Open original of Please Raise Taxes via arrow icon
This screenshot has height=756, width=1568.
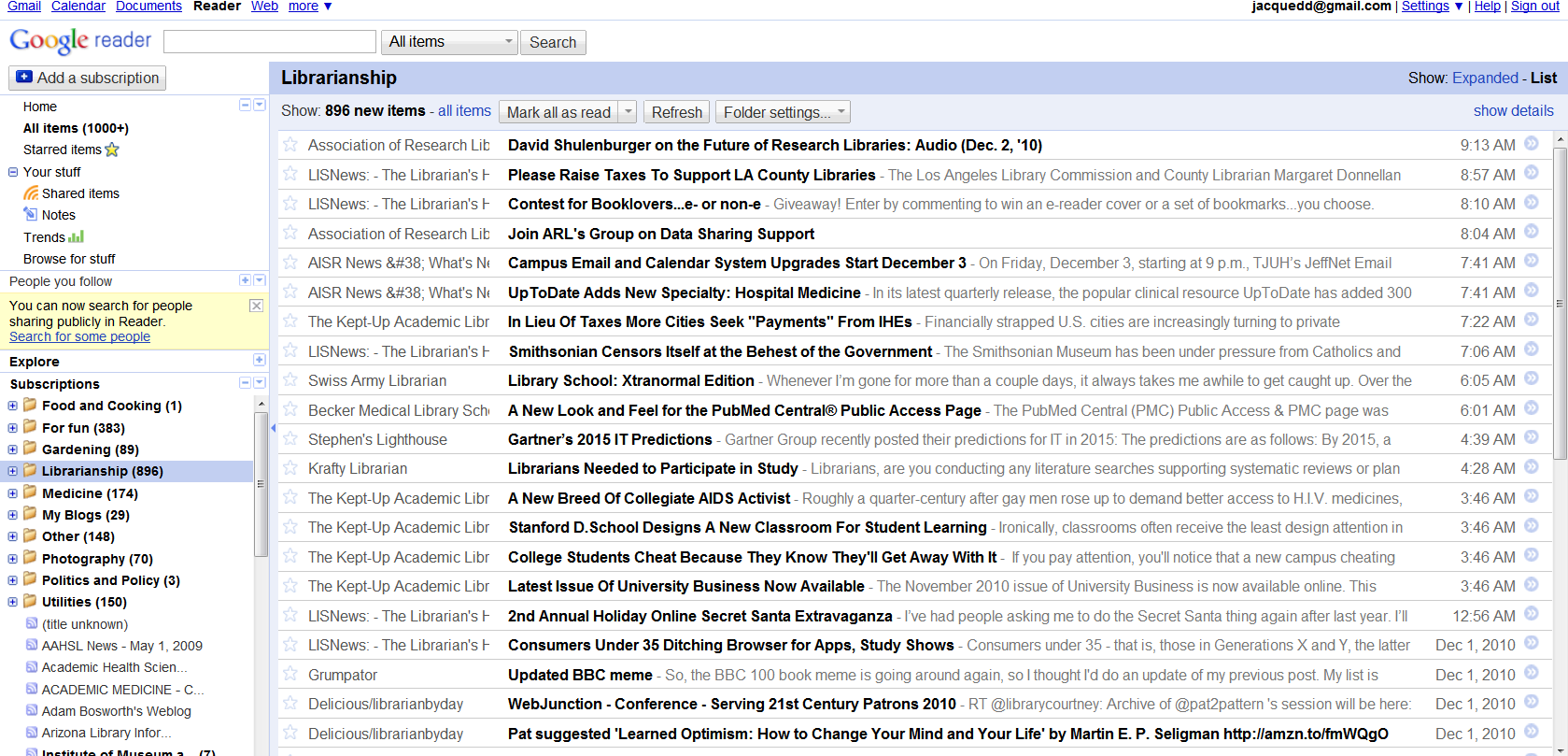click(1532, 173)
